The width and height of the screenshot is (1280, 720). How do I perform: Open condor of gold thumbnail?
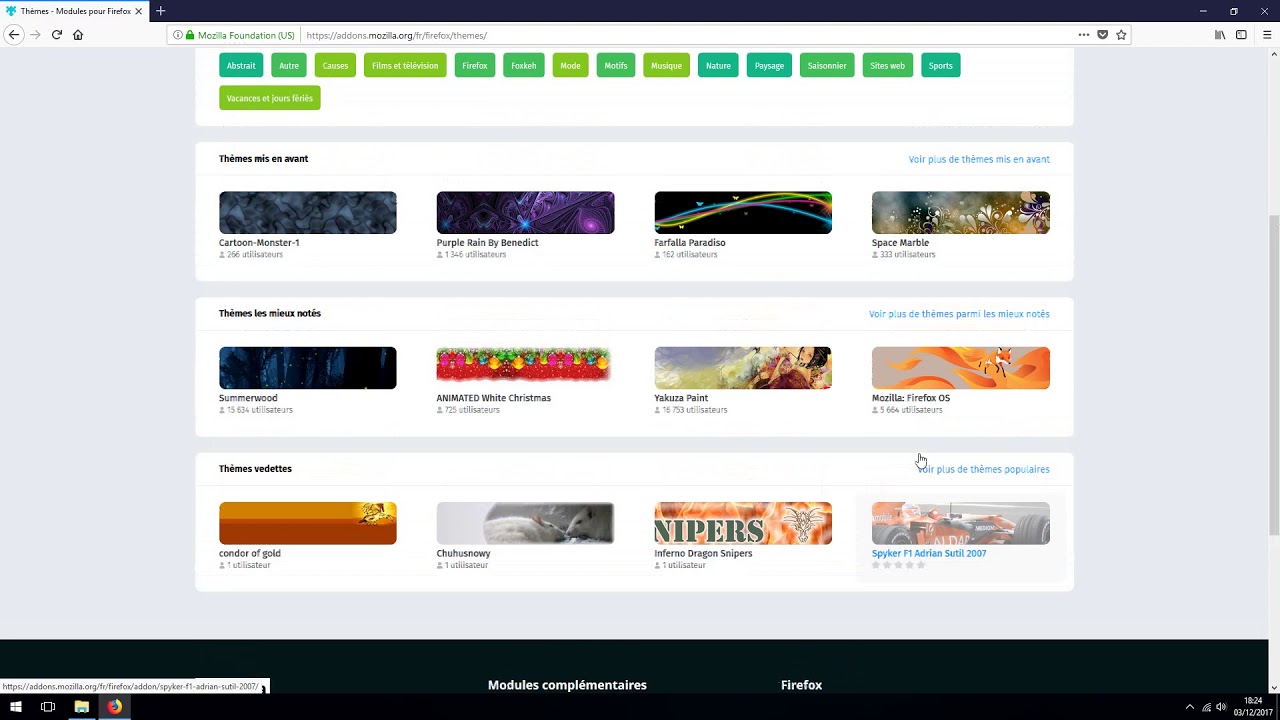[308, 523]
